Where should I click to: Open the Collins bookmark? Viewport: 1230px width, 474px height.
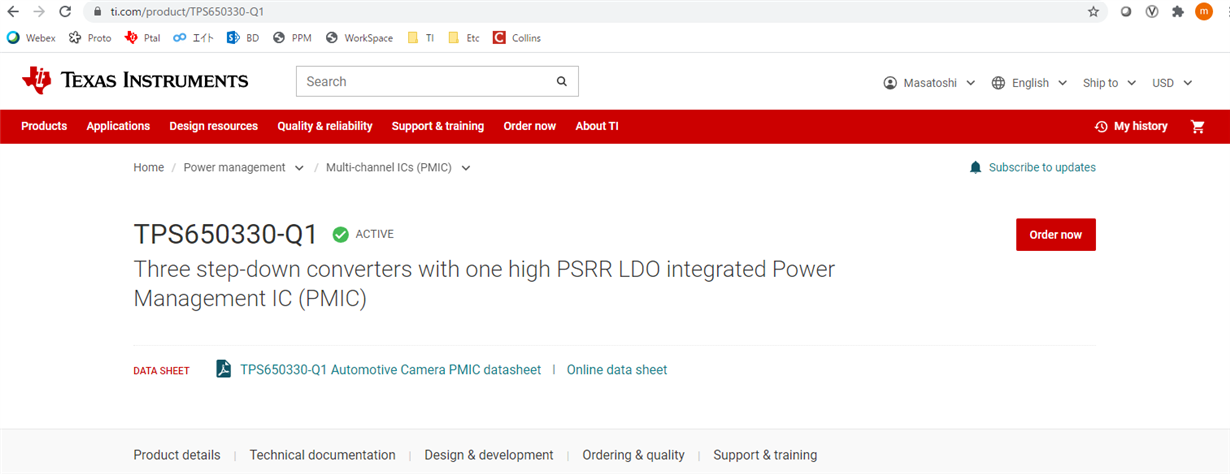pos(517,38)
